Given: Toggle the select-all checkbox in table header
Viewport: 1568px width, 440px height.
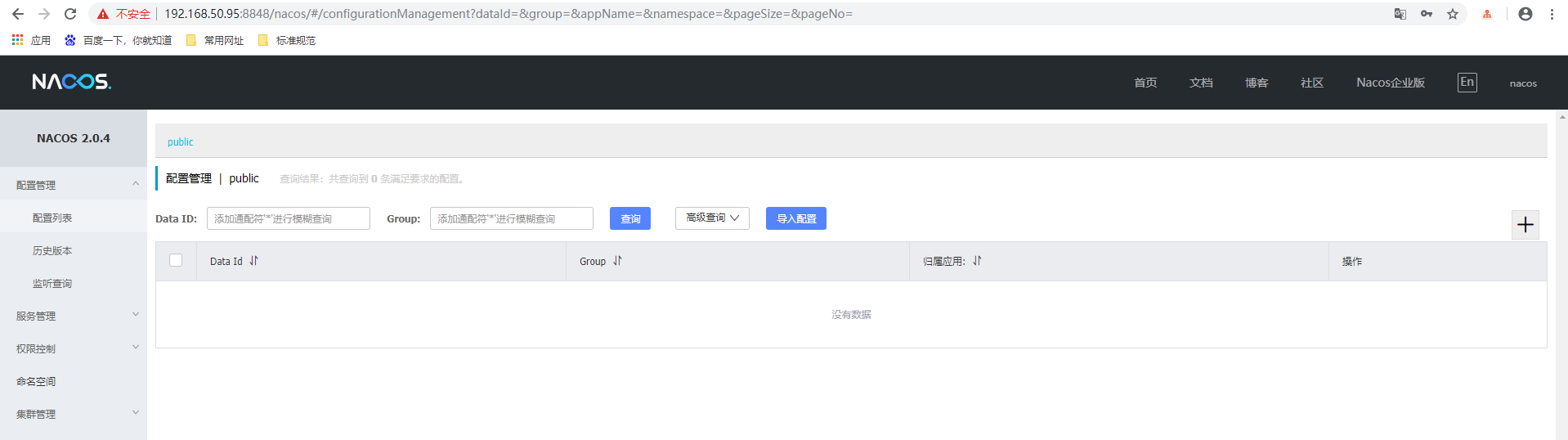Looking at the screenshot, I should click(x=176, y=260).
